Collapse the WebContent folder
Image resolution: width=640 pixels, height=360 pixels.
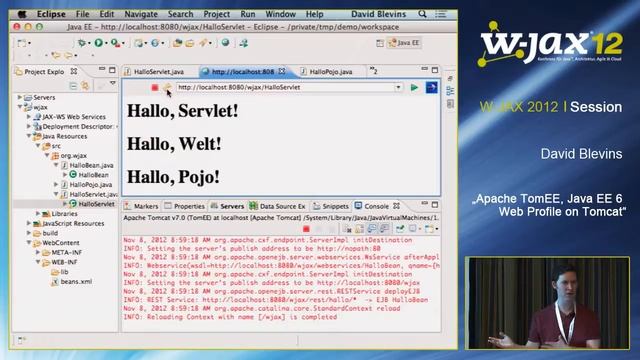[x=29, y=242]
